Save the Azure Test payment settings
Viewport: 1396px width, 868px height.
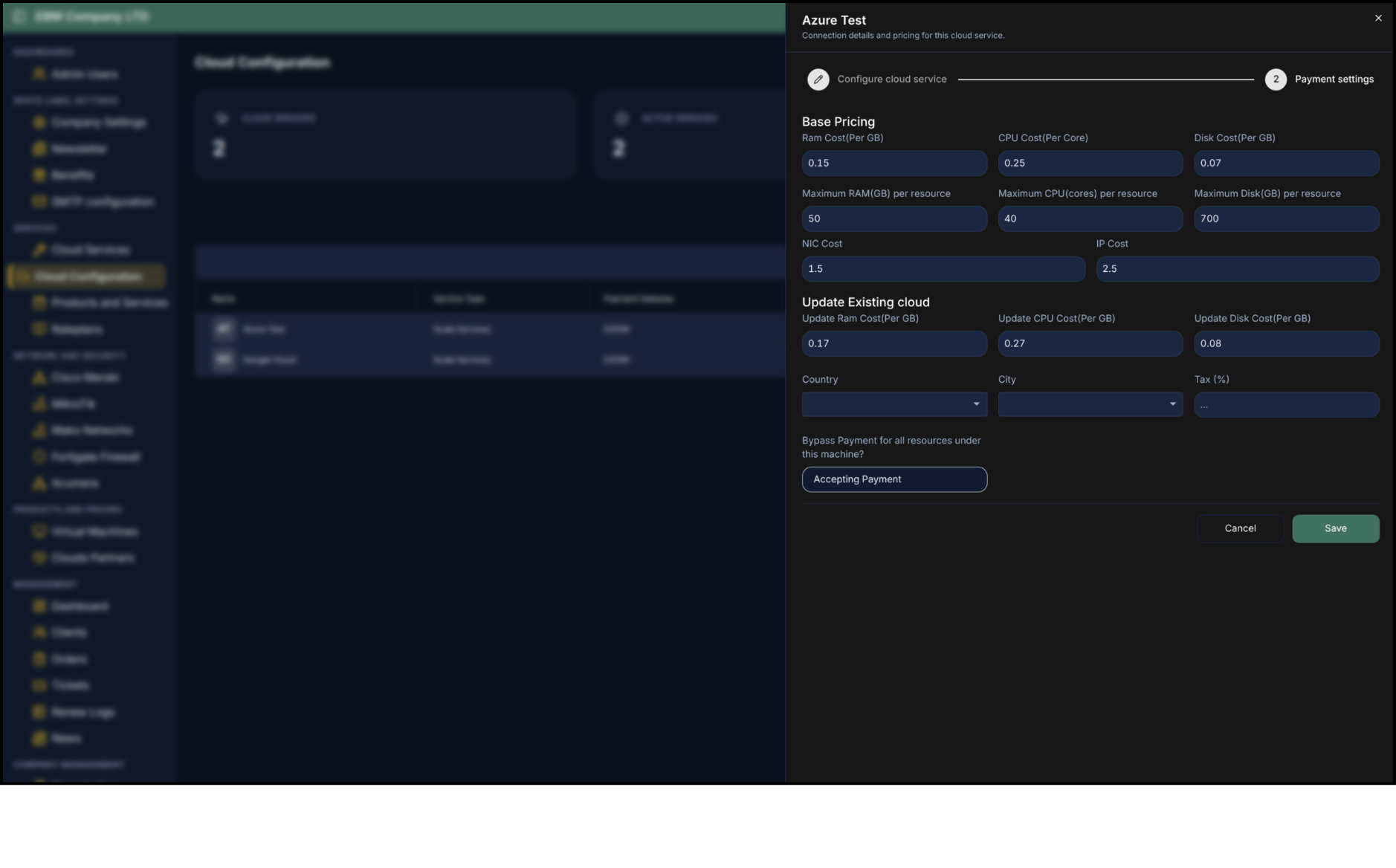(x=1335, y=529)
